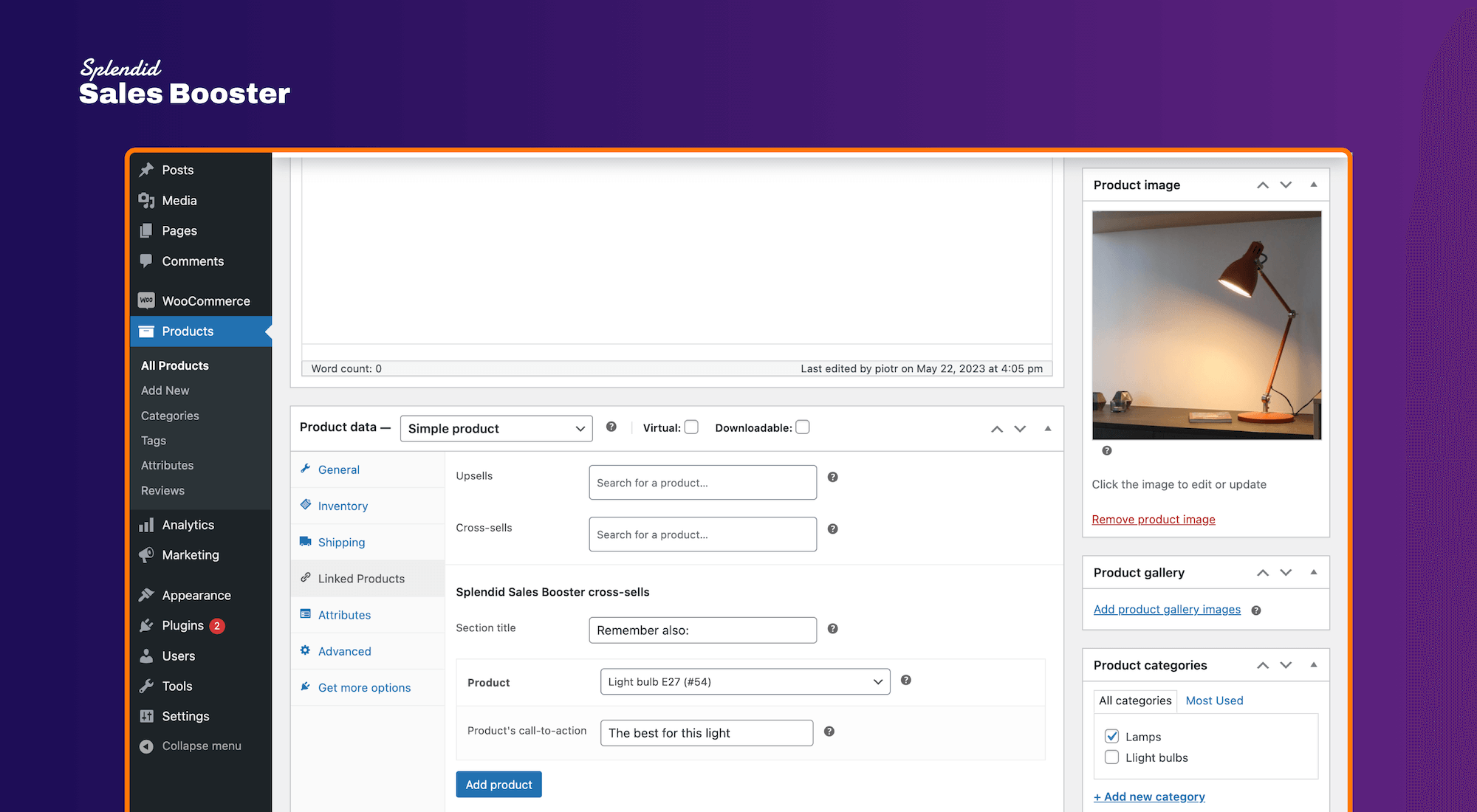Move Product data panel down

tap(1020, 429)
